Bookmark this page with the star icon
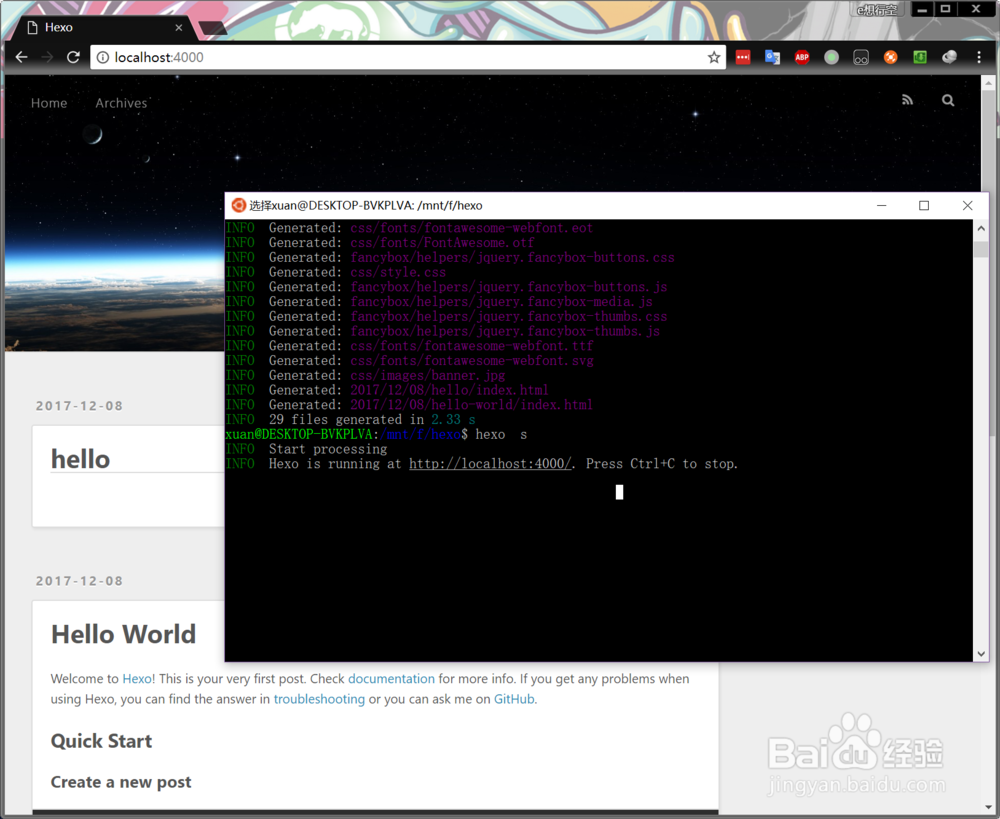1000x819 pixels. pyautogui.click(x=714, y=57)
